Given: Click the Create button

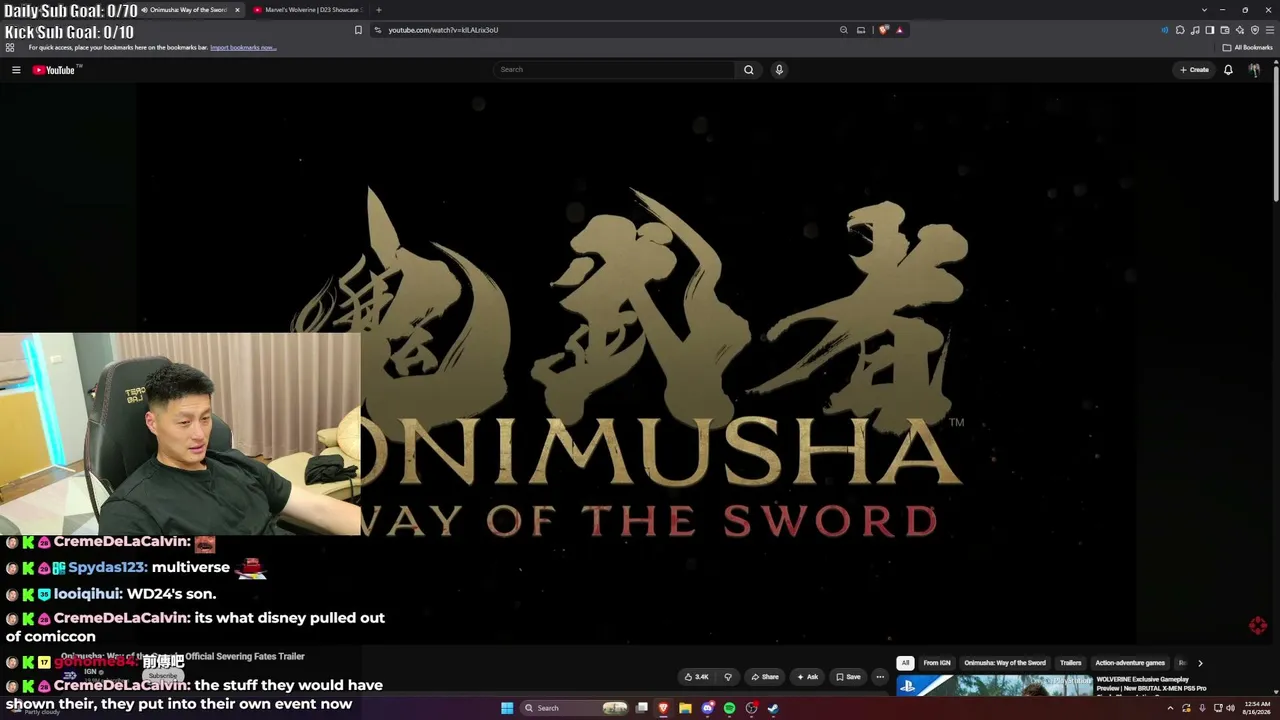Looking at the screenshot, I should pos(1194,70).
